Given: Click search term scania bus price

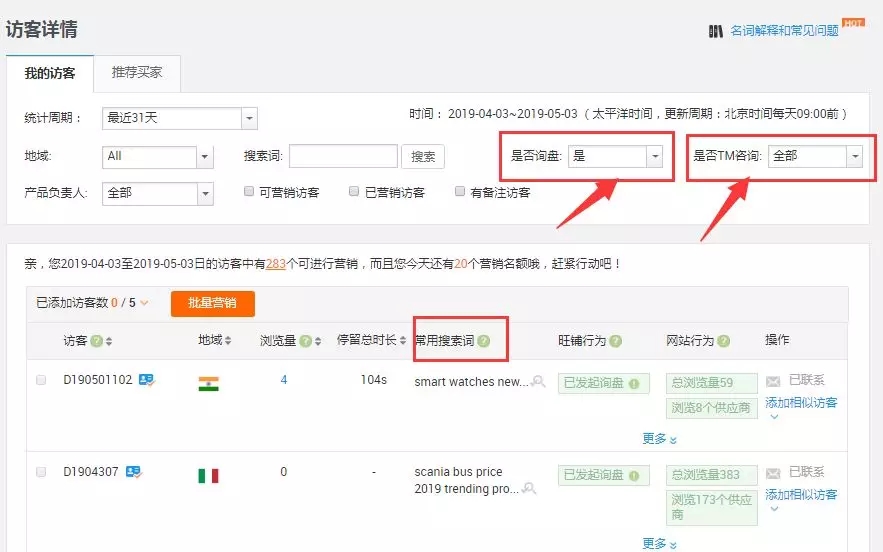Looking at the screenshot, I should tap(458, 471).
